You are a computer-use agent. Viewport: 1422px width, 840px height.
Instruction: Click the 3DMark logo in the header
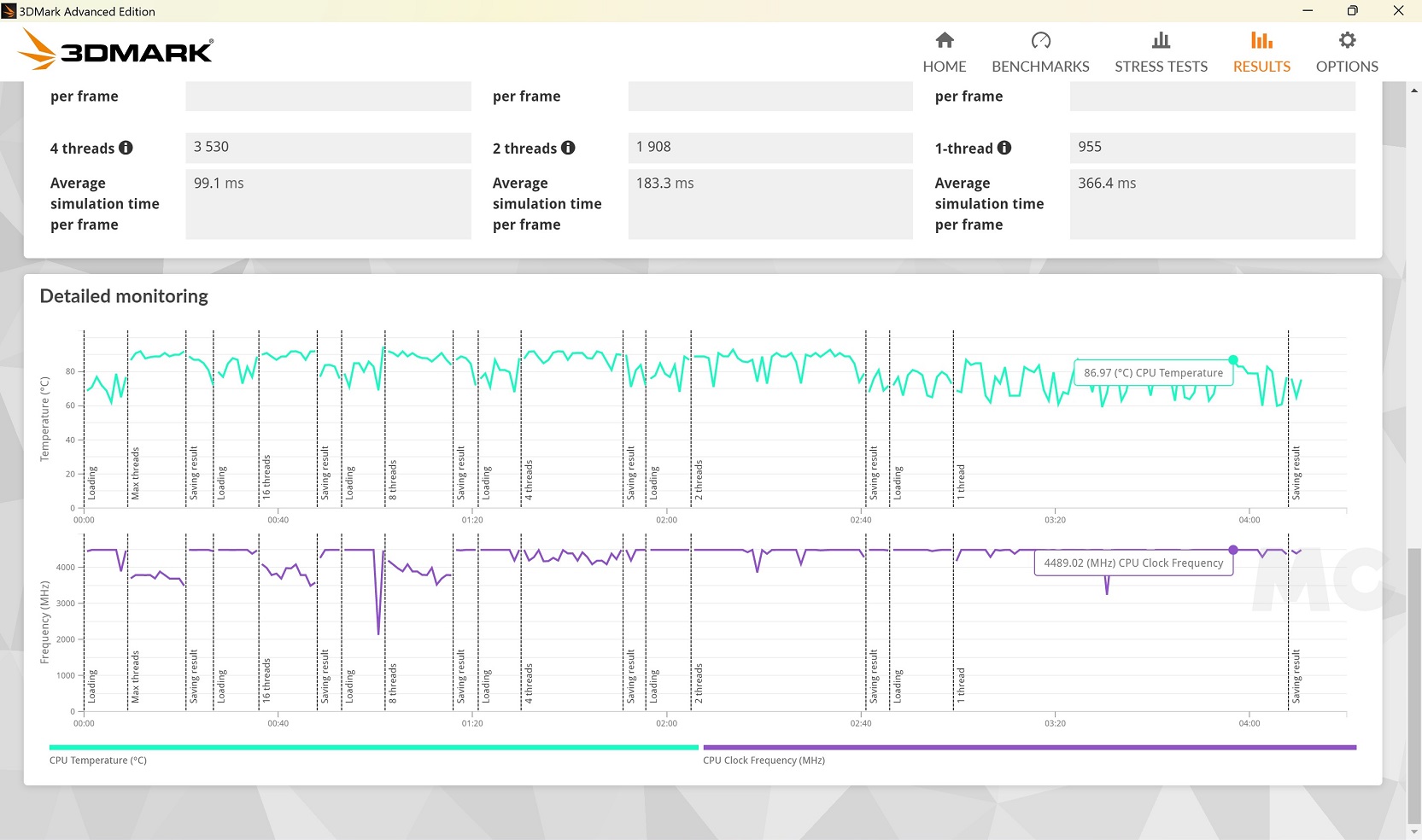[x=116, y=50]
